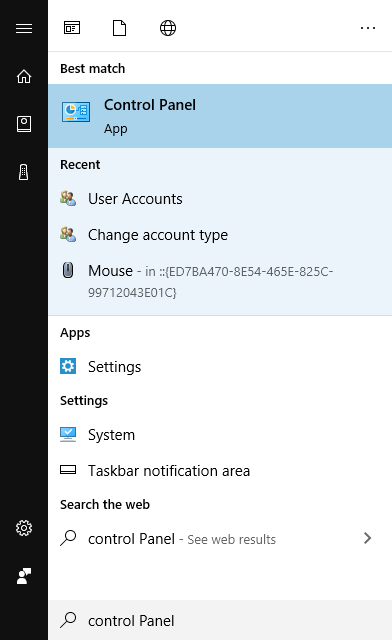Open the Mouse recent result
Viewport: 392px width, 640px height.
220,282
